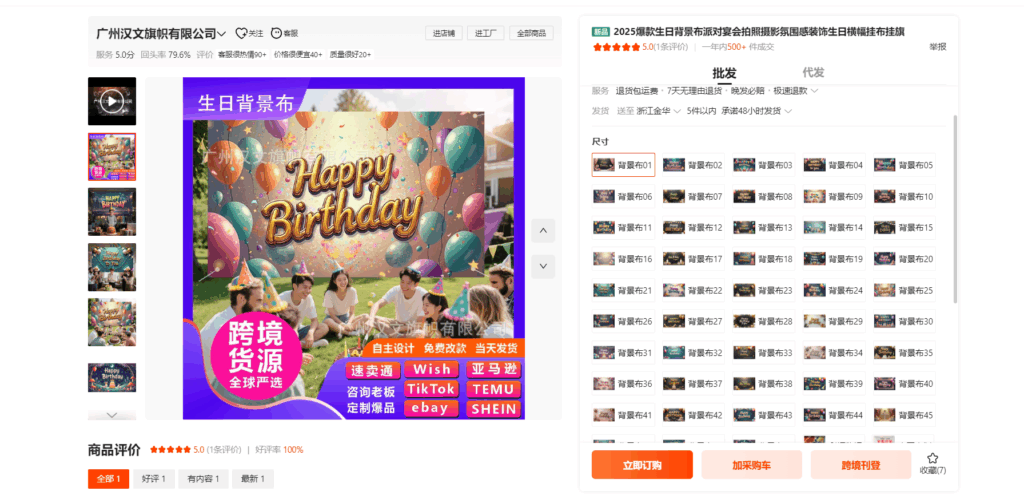Pick the 背景布30 variant
This screenshot has height=495, width=1024.
pyautogui.click(x=905, y=321)
